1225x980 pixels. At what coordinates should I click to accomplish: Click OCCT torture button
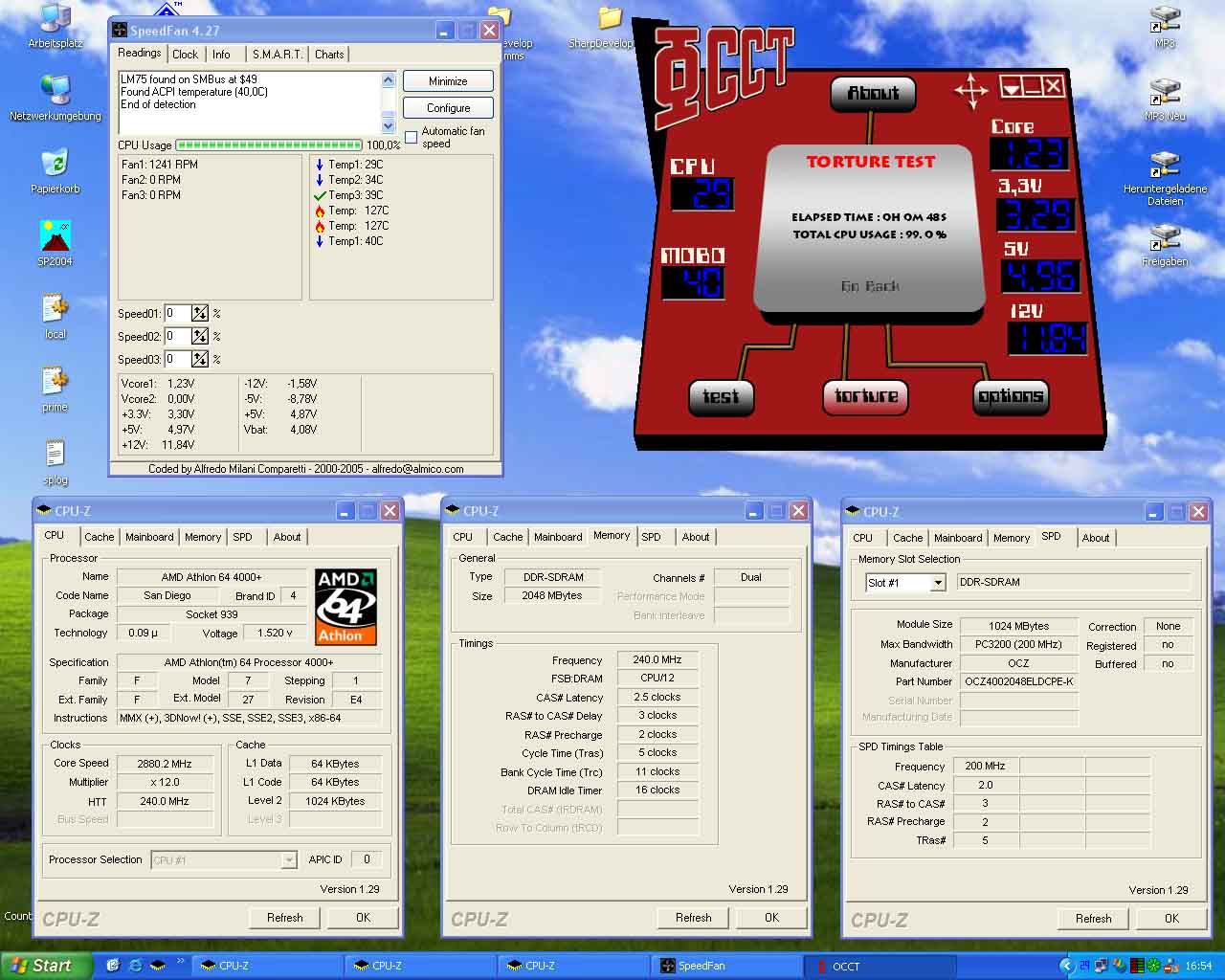click(x=865, y=396)
